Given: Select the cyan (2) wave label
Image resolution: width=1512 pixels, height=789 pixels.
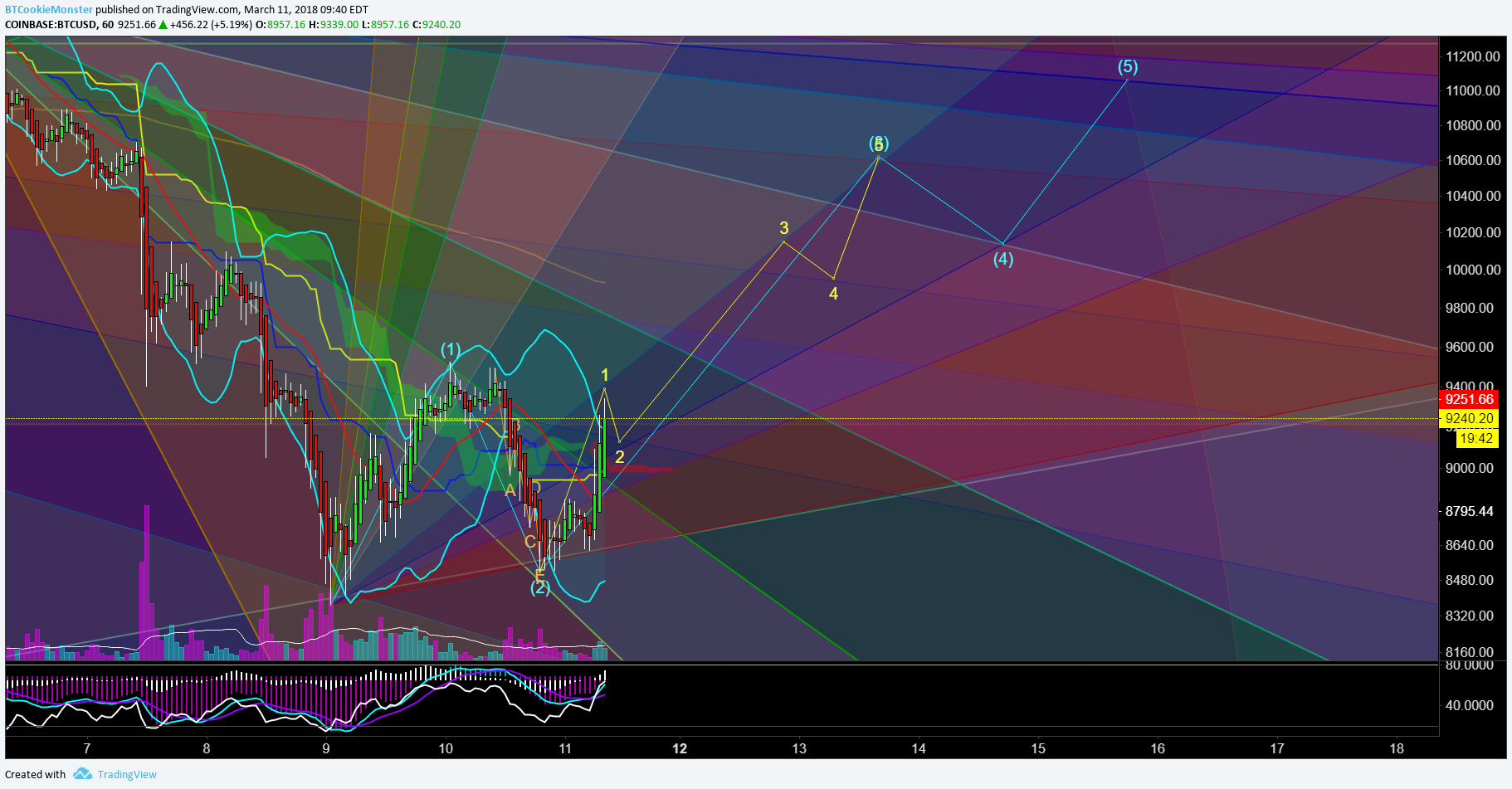Looking at the screenshot, I should click(x=540, y=587).
